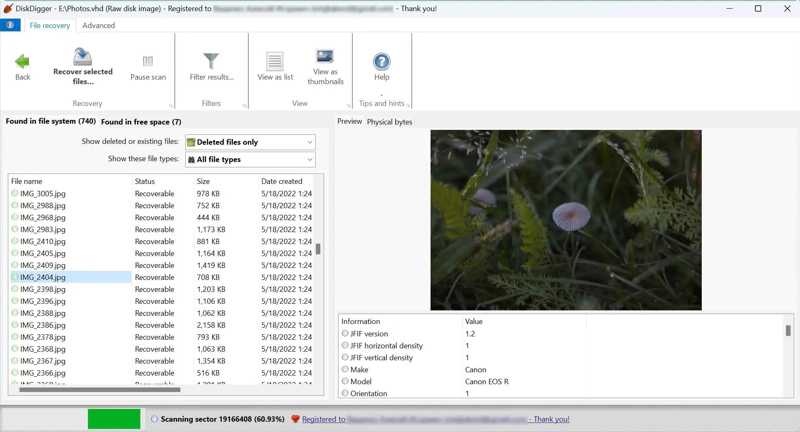Expand the Recovery group launcher arrow
Screen dimensions: 800x432
(x=170, y=105)
